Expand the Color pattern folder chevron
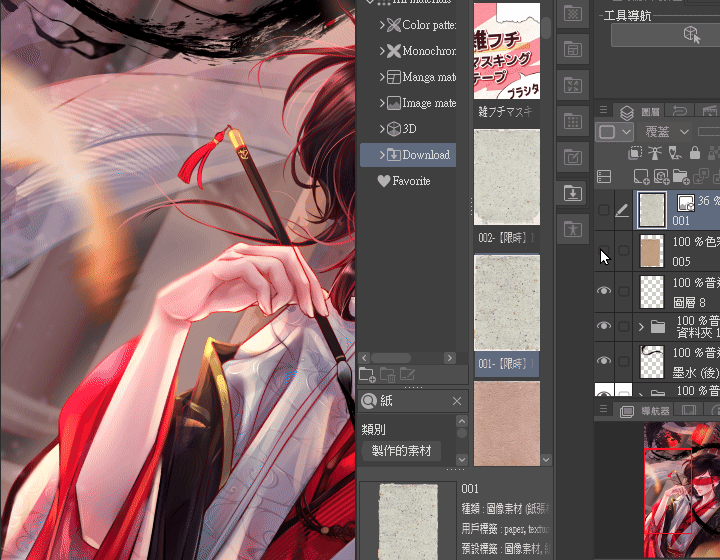Screen dimensions: 720x560 tap(382, 25)
